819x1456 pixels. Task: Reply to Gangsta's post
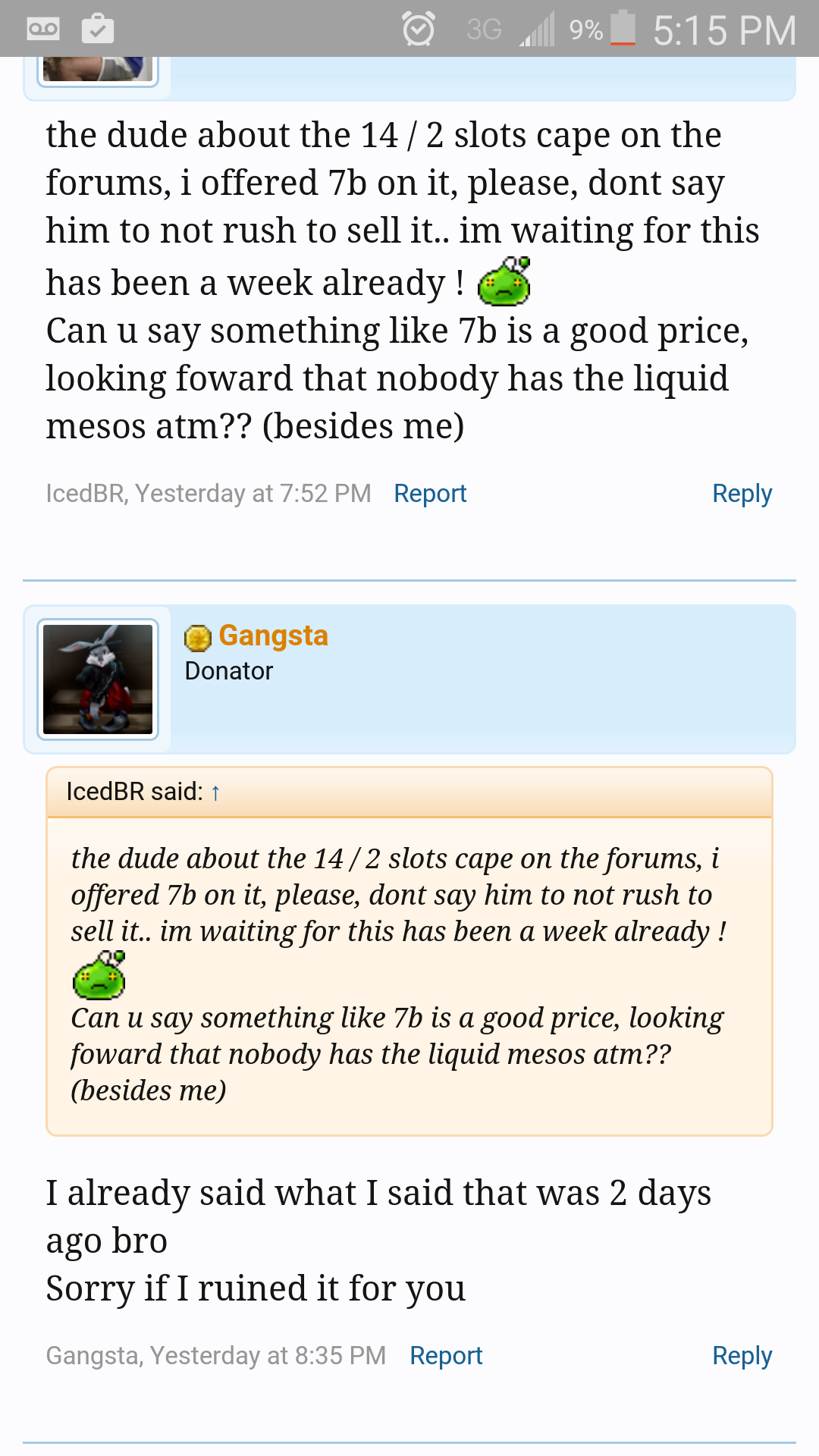tap(742, 1356)
